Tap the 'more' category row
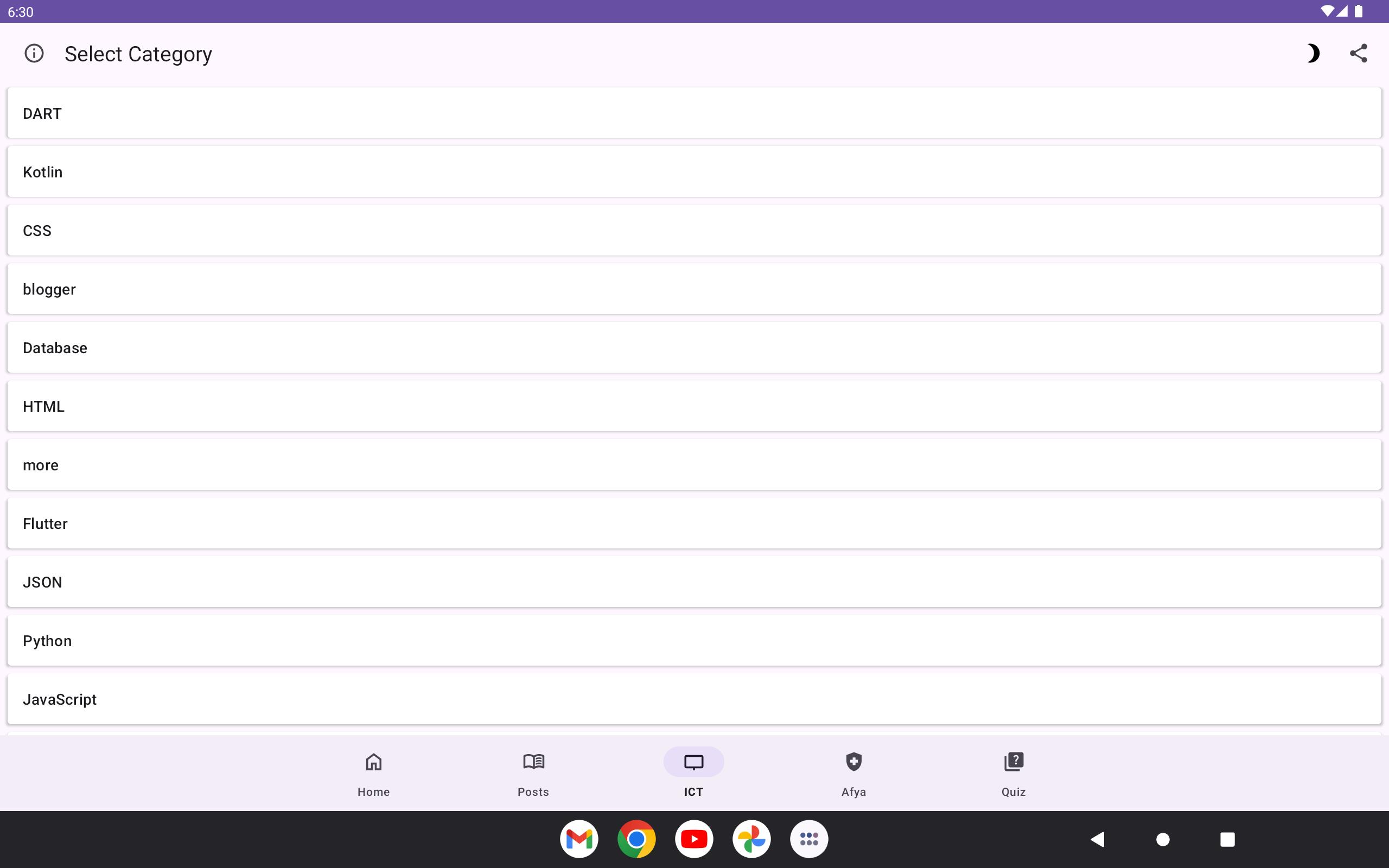Screen dimensions: 1389x868 pyautogui.click(x=694, y=464)
